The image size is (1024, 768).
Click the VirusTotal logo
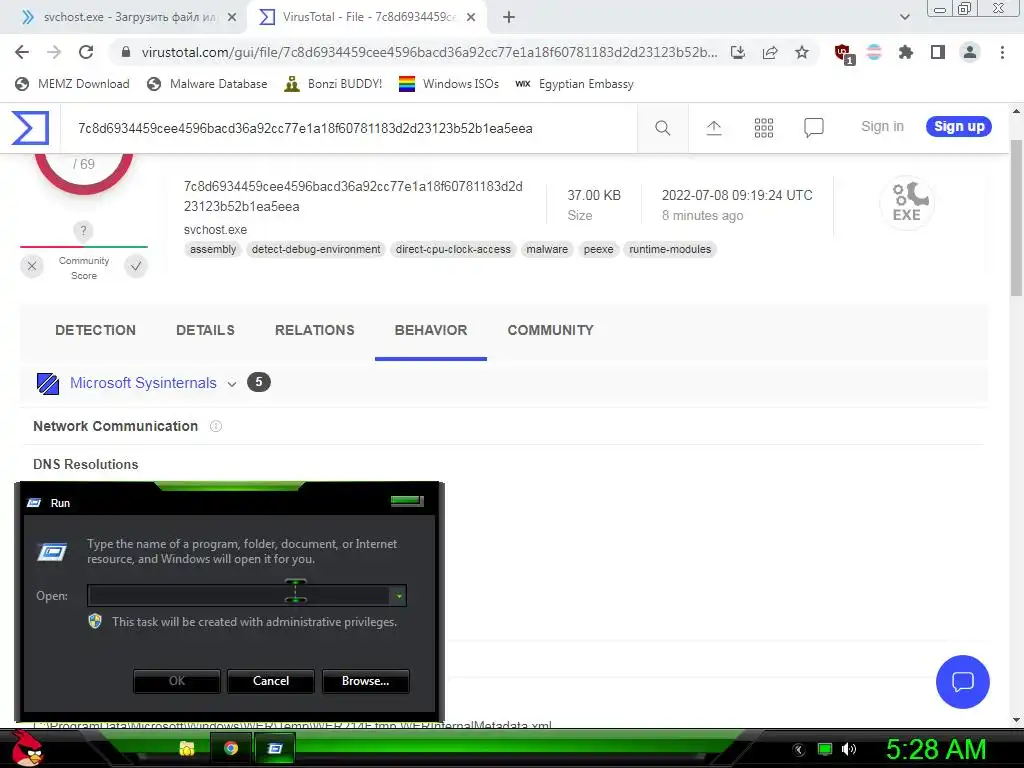(x=30, y=127)
